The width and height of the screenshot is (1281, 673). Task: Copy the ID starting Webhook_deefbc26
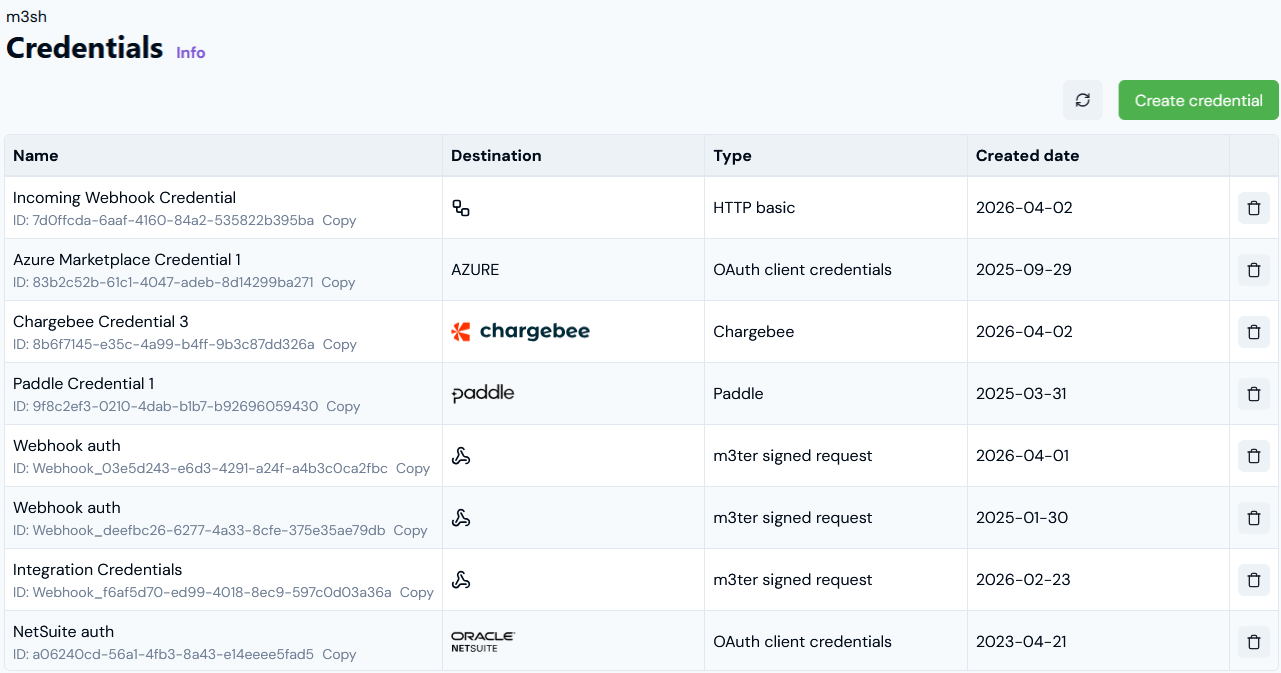410,530
